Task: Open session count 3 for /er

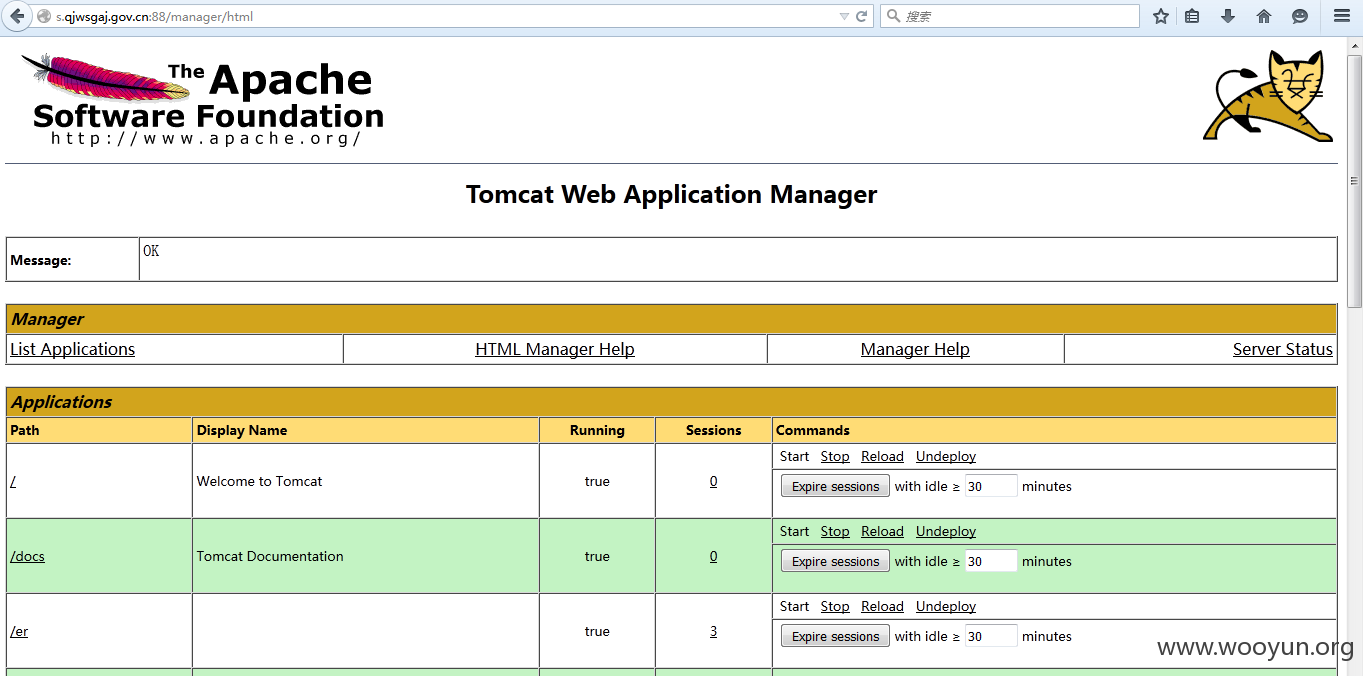Action: 713,631
